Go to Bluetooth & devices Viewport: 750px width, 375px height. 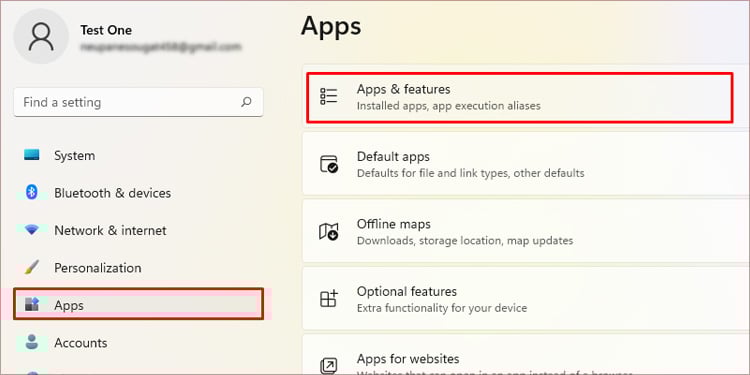pyautogui.click(x=138, y=192)
